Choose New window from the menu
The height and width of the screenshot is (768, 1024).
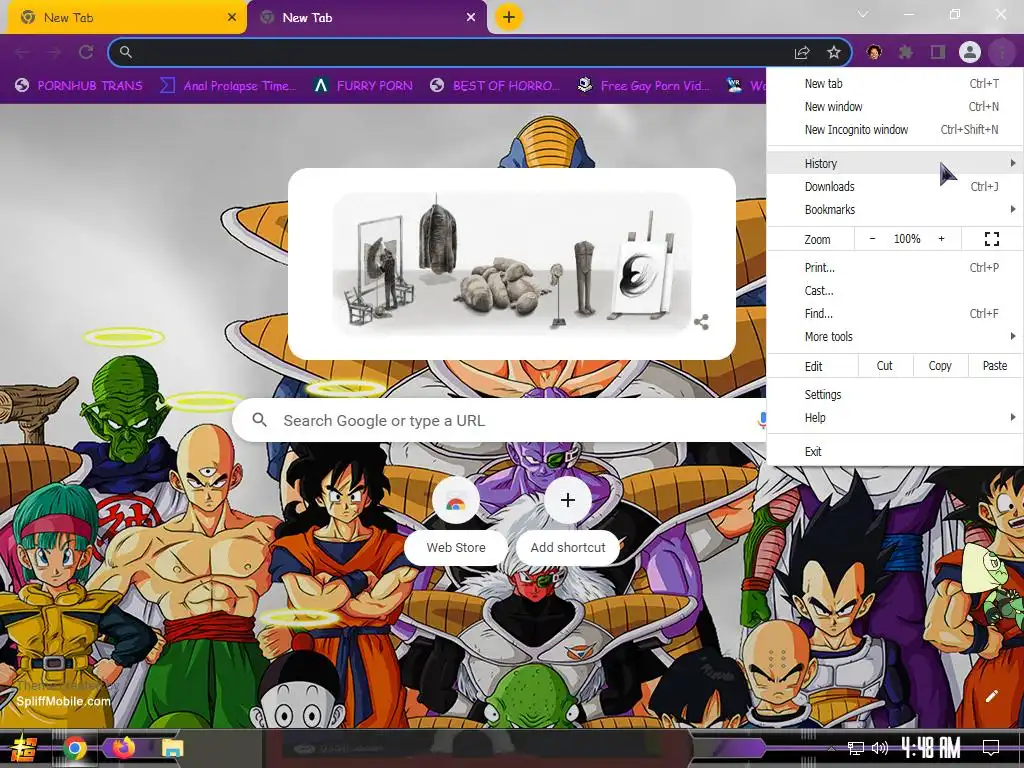click(895, 106)
